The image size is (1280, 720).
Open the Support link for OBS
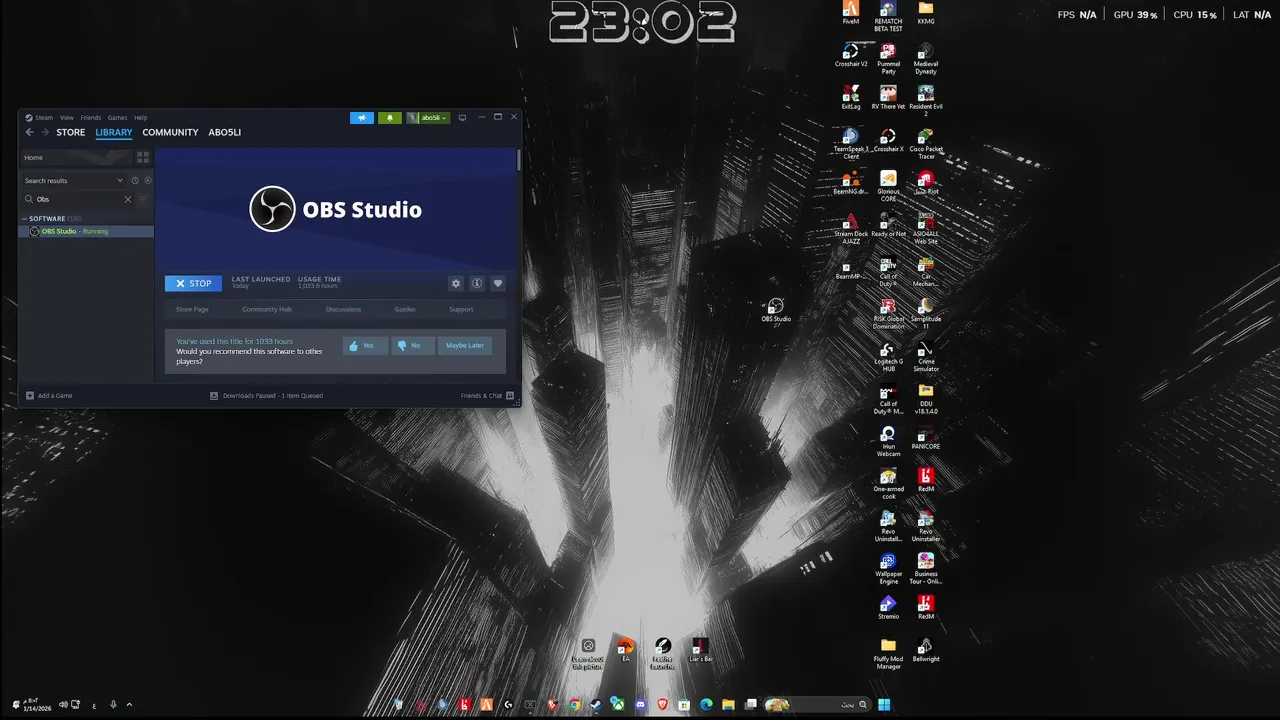coord(461,309)
